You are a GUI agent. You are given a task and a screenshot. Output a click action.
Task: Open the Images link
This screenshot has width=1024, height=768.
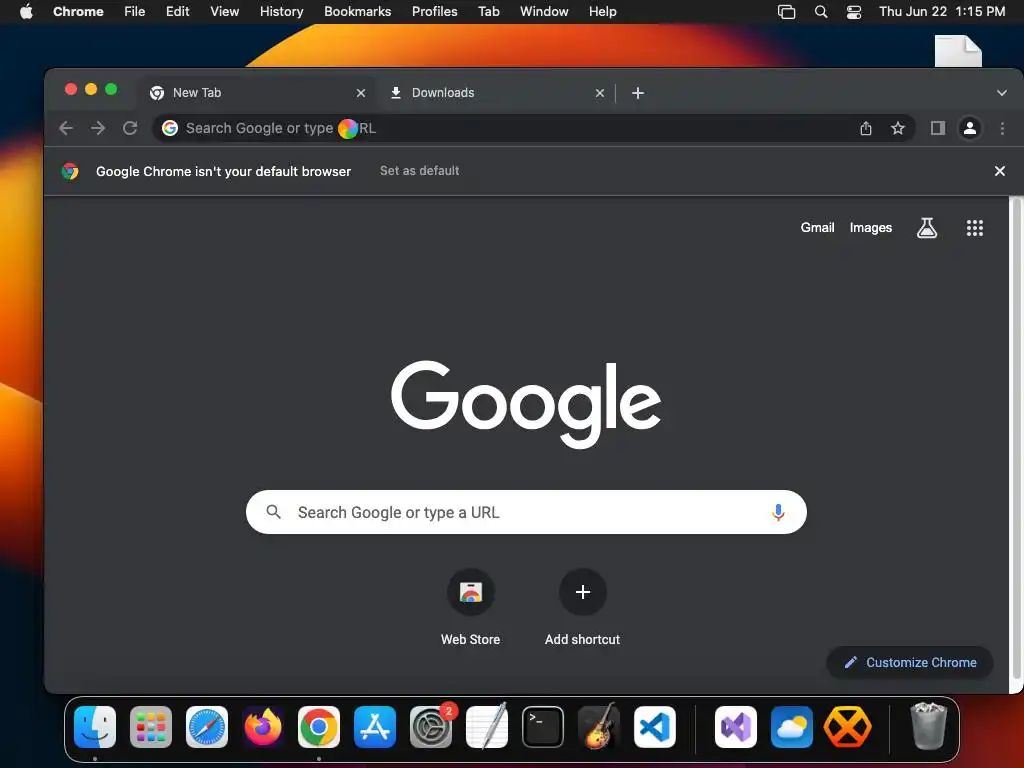click(x=871, y=227)
